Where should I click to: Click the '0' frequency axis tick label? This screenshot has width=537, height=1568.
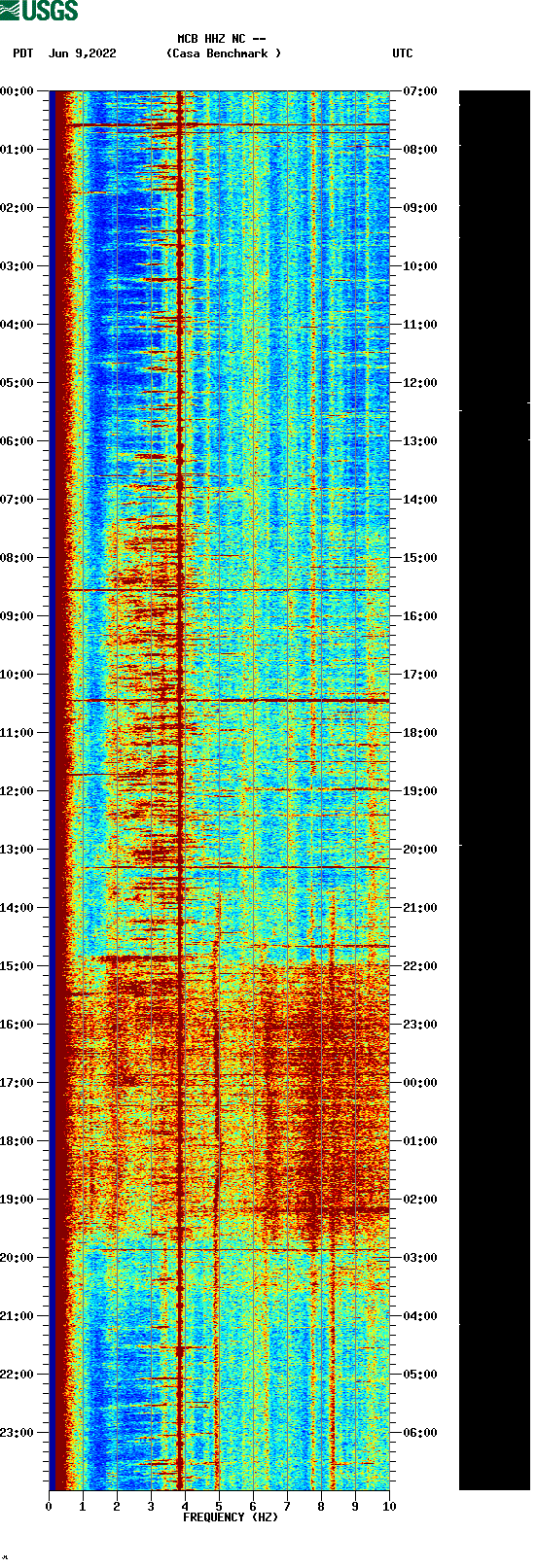point(49,1506)
